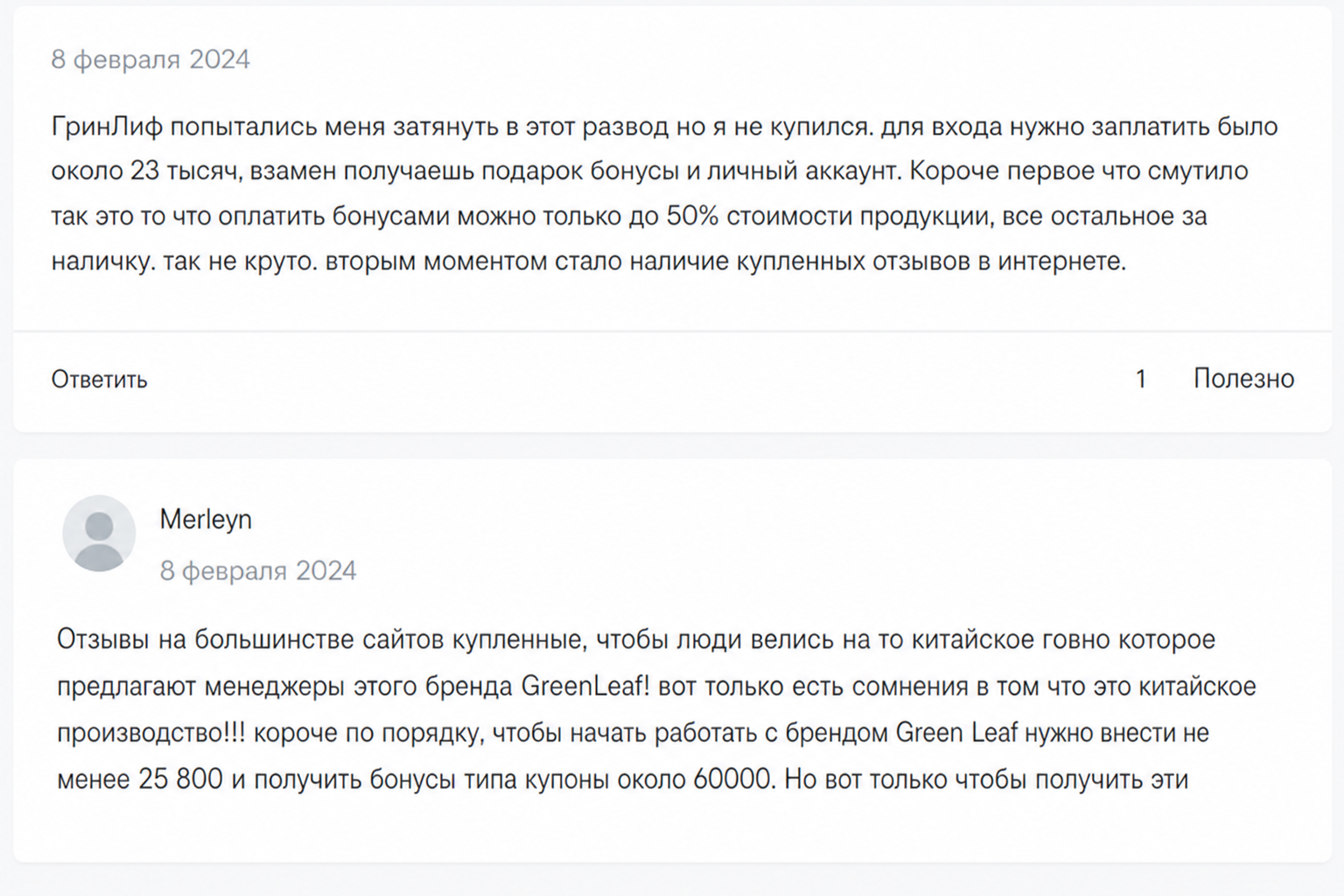Click the word 'GreenLeaf!' in Merleyn's review
Screen dimensions: 1344x896
[x=585, y=686]
